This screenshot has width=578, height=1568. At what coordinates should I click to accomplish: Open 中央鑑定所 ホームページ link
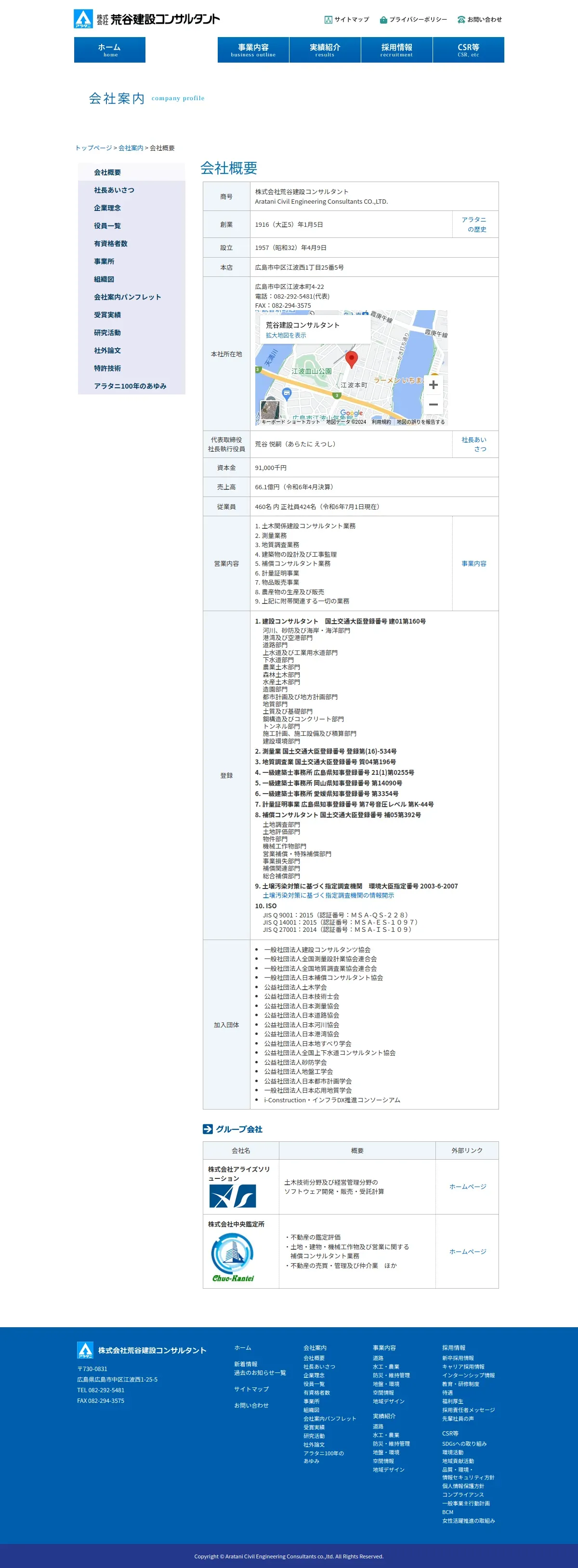pyautogui.click(x=468, y=1252)
